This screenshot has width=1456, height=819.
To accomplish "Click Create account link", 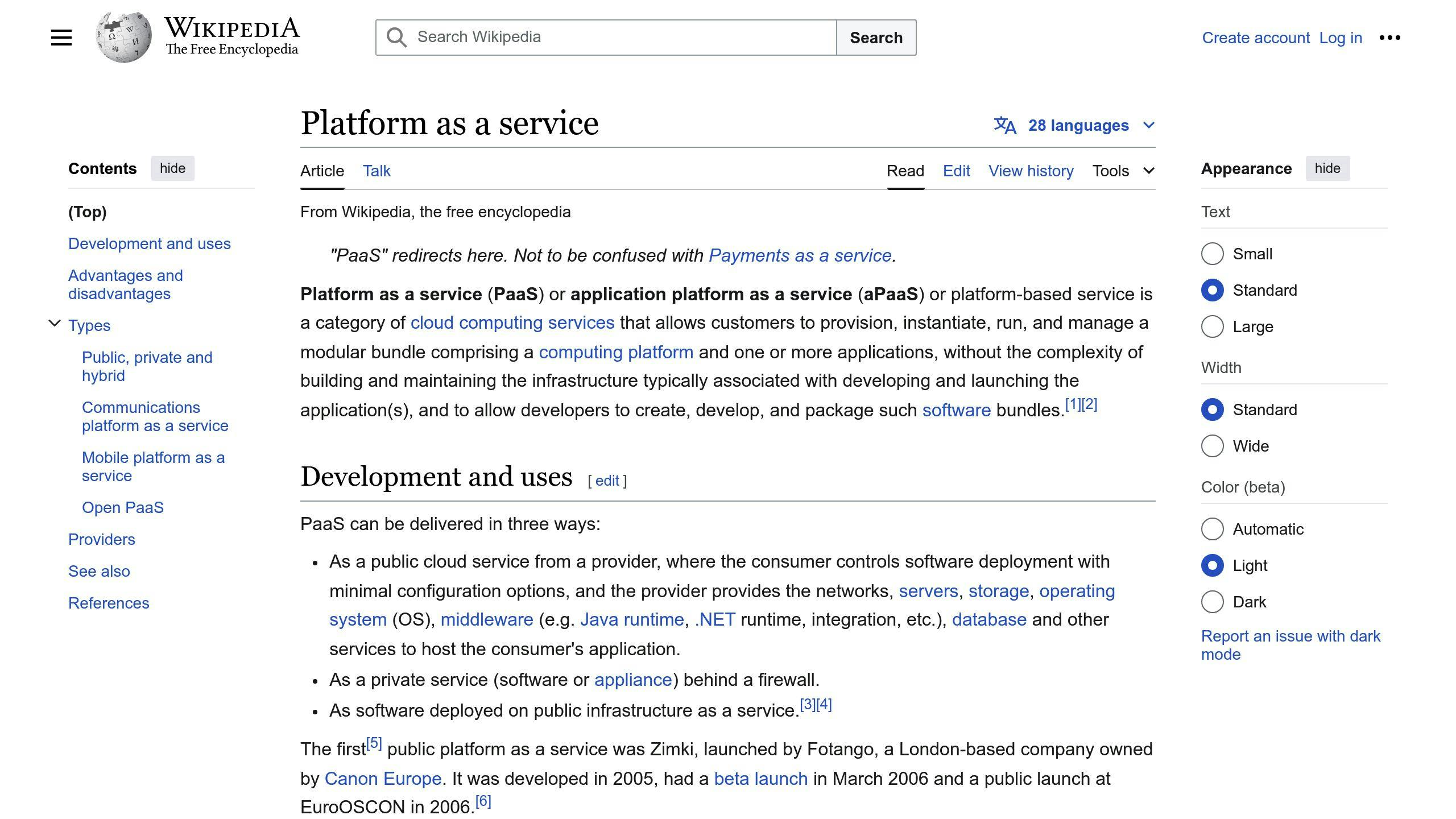I will pyautogui.click(x=1256, y=38).
